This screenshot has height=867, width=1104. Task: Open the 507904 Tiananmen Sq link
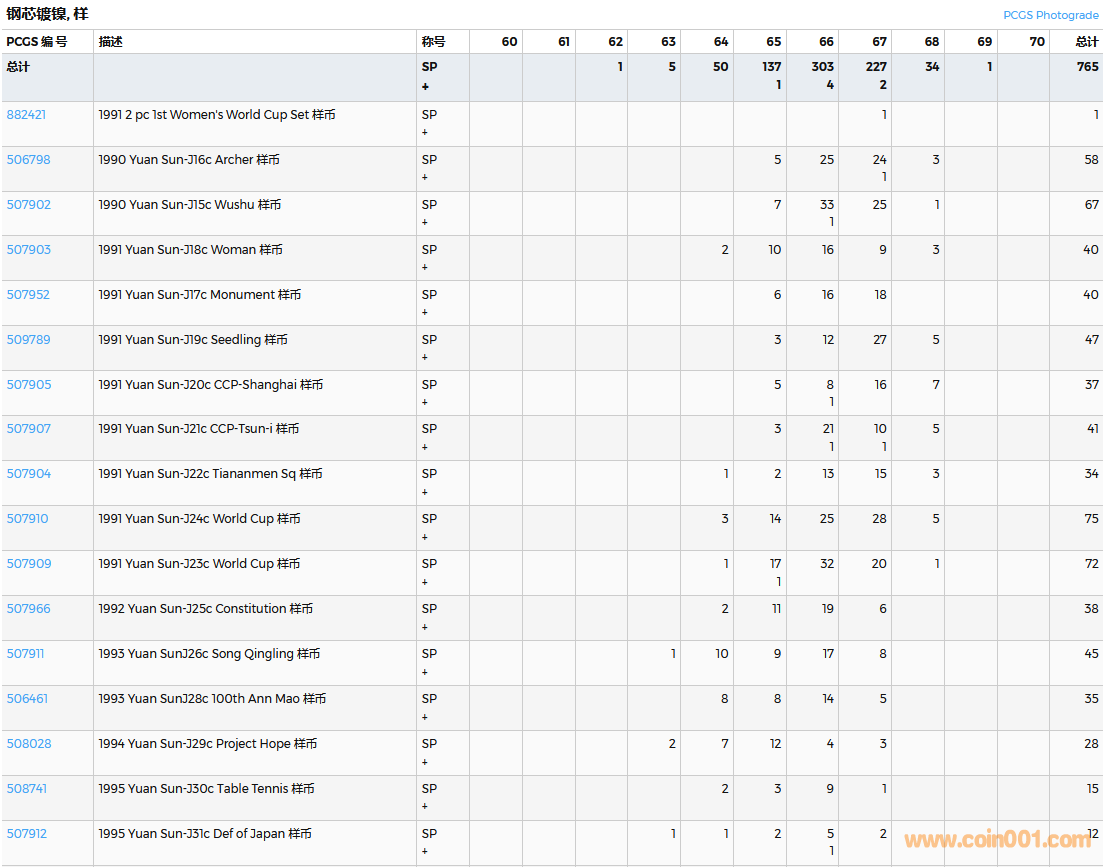pos(28,474)
